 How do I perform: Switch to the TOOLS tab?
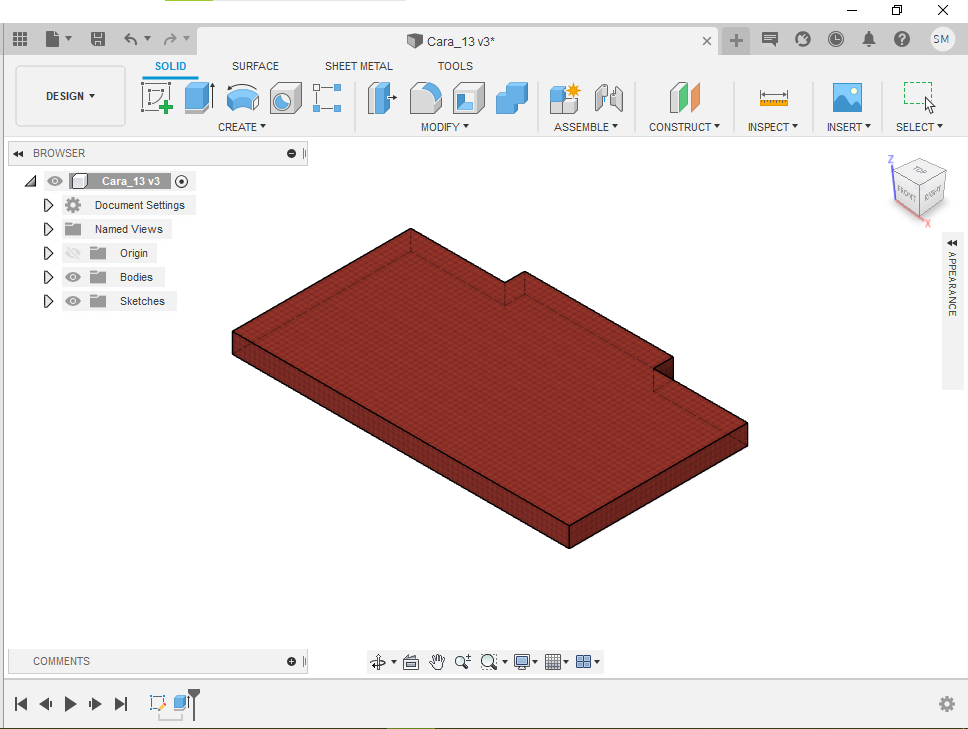(x=455, y=66)
